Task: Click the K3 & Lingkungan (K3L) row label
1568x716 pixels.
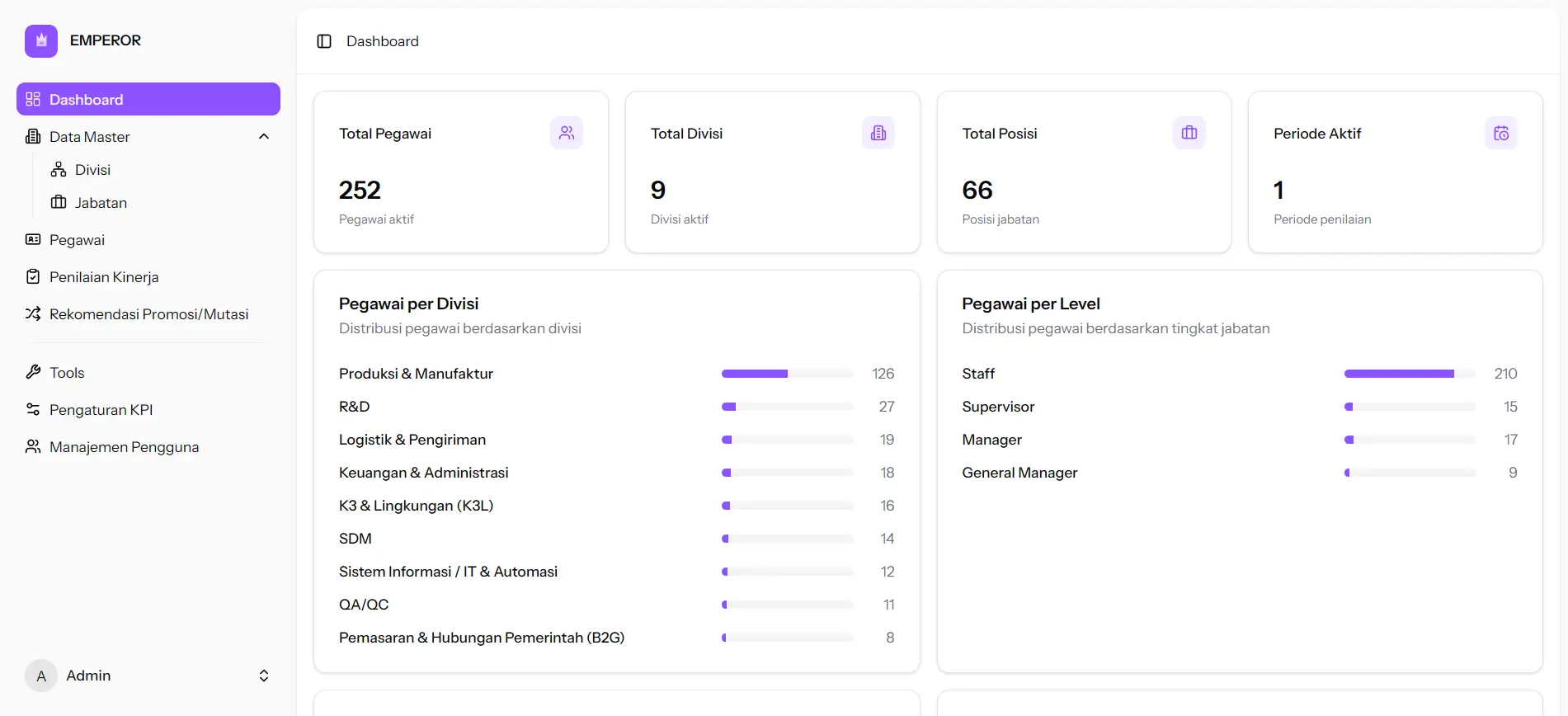Action: coord(416,506)
